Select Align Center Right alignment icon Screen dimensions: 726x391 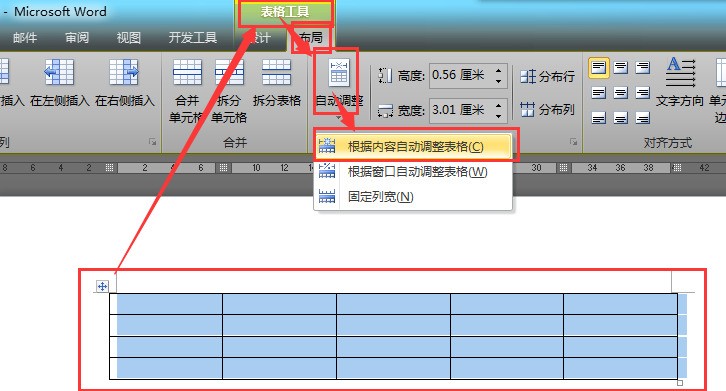(x=642, y=93)
